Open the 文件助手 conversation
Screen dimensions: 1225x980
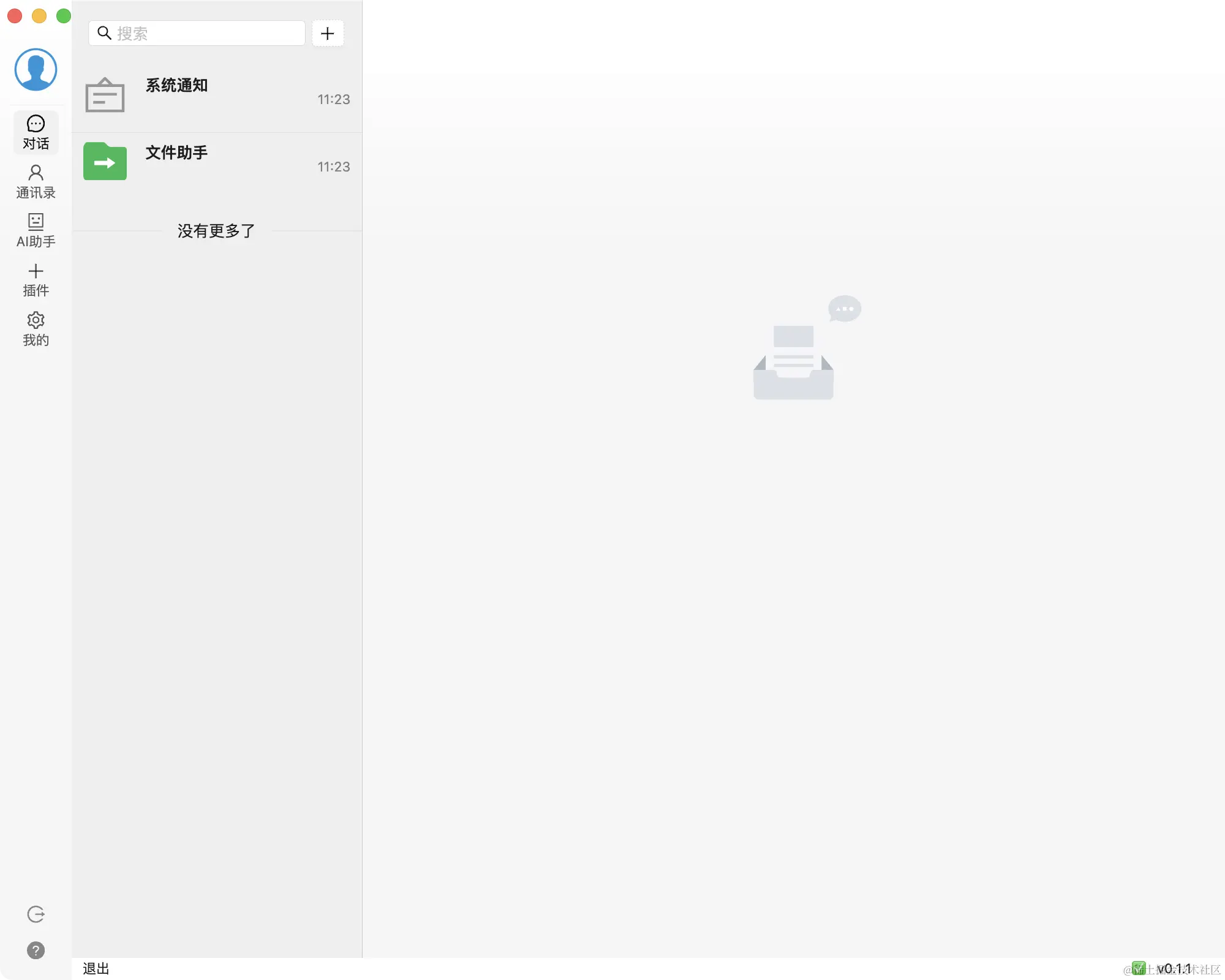click(x=217, y=162)
